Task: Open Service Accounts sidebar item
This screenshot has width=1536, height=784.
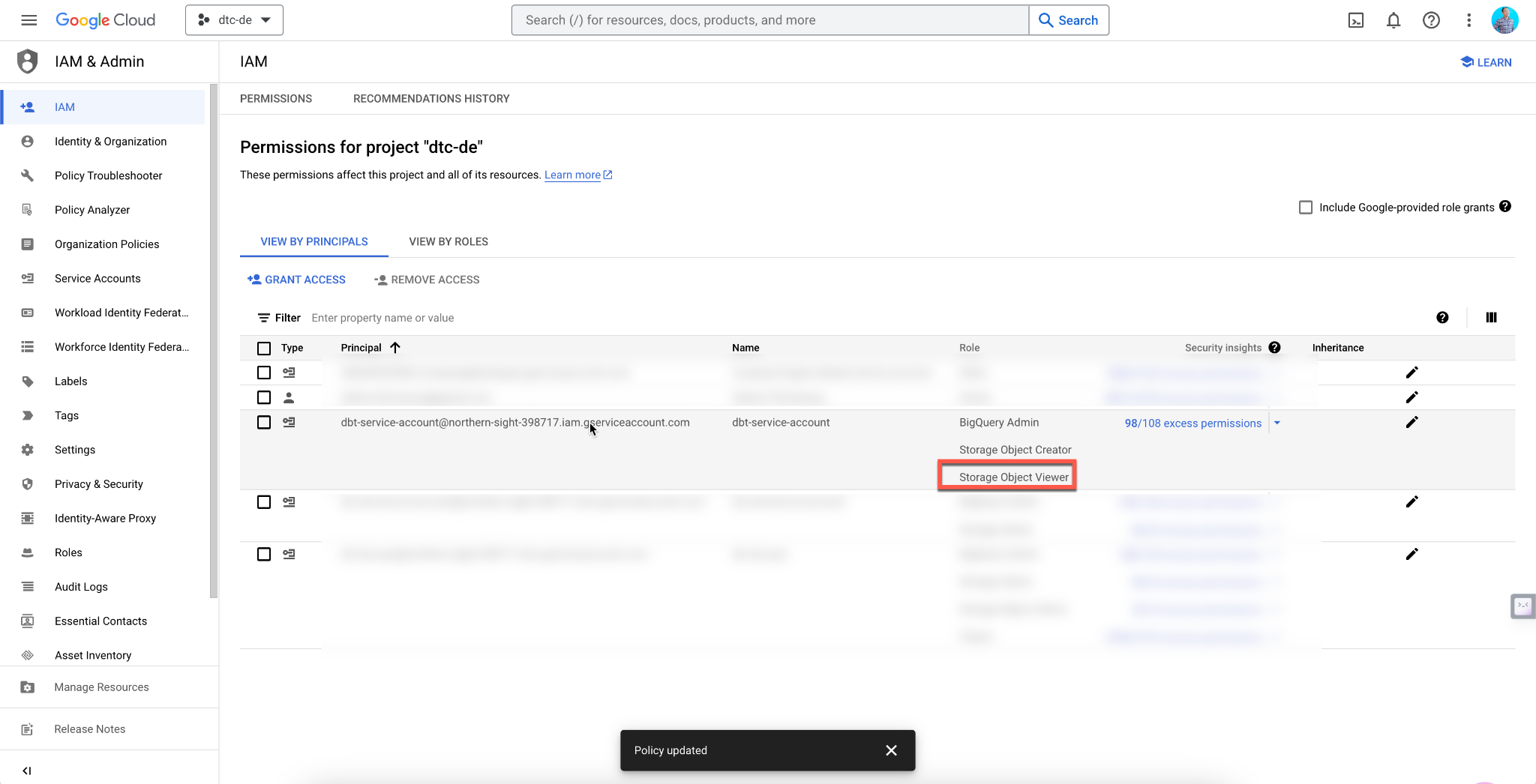Action: tap(103, 278)
